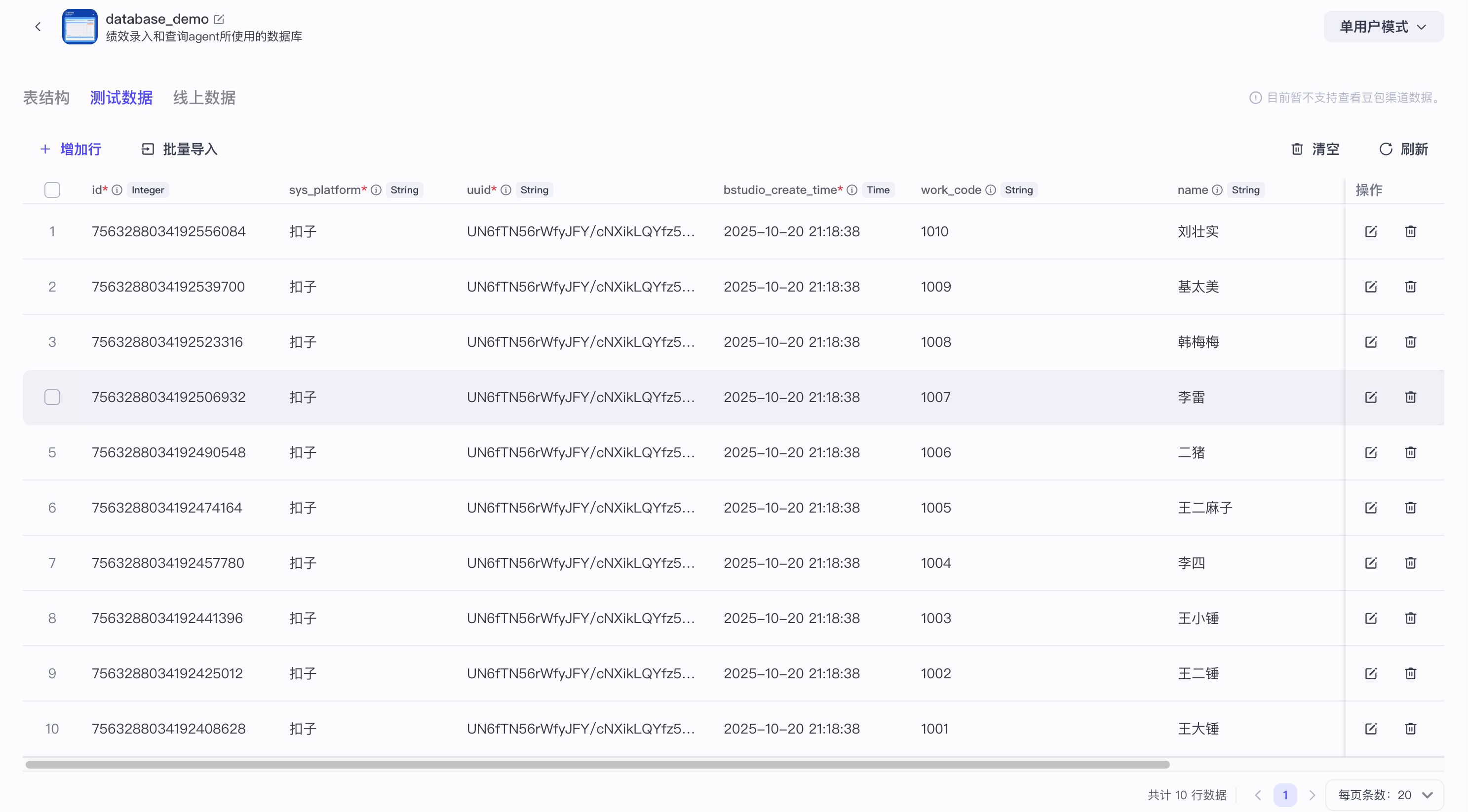
Task: Click info icon next to uuid column
Action: tap(506, 190)
